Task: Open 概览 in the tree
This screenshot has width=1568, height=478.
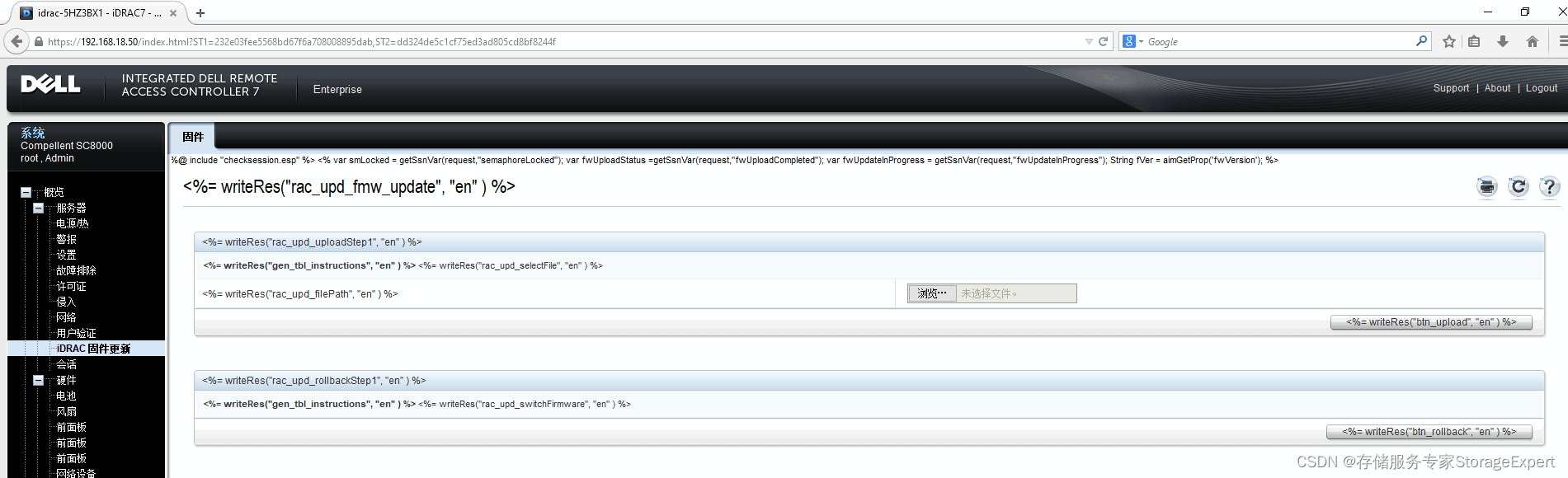Action: [x=54, y=192]
